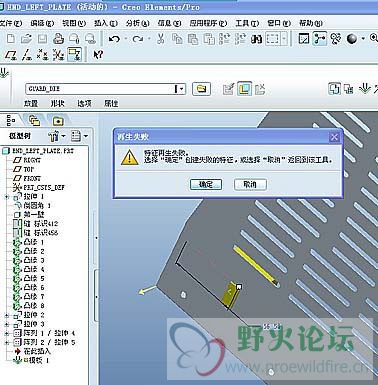Switch to the 形状 dashboard tab
378x385 pixels.
click(57, 103)
